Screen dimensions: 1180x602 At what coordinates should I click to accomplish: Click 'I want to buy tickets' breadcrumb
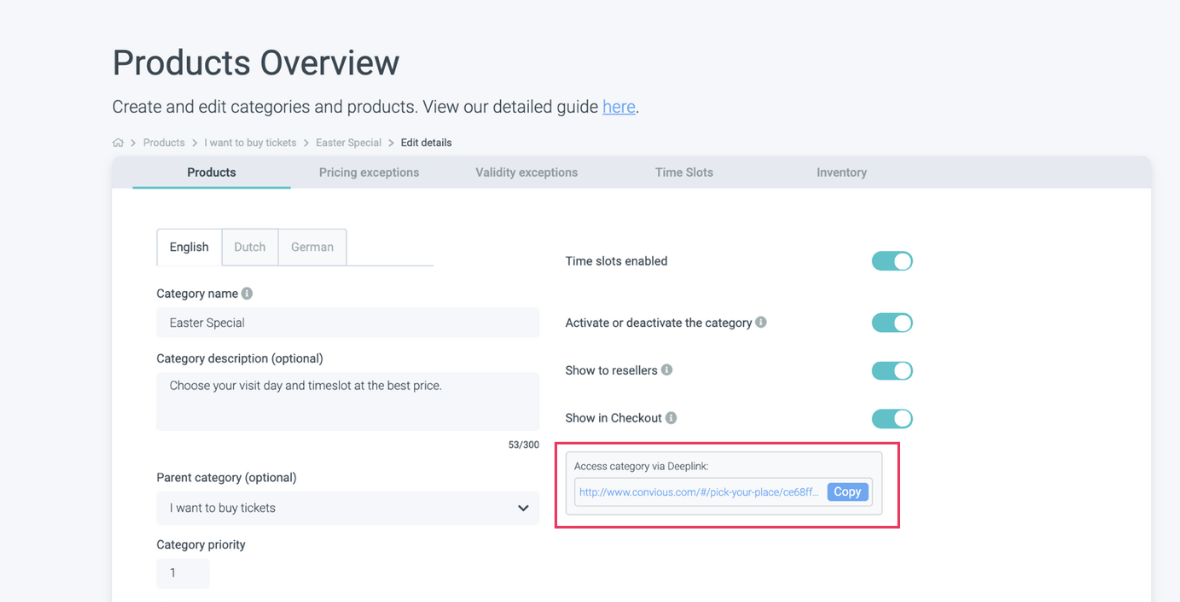[250, 143]
